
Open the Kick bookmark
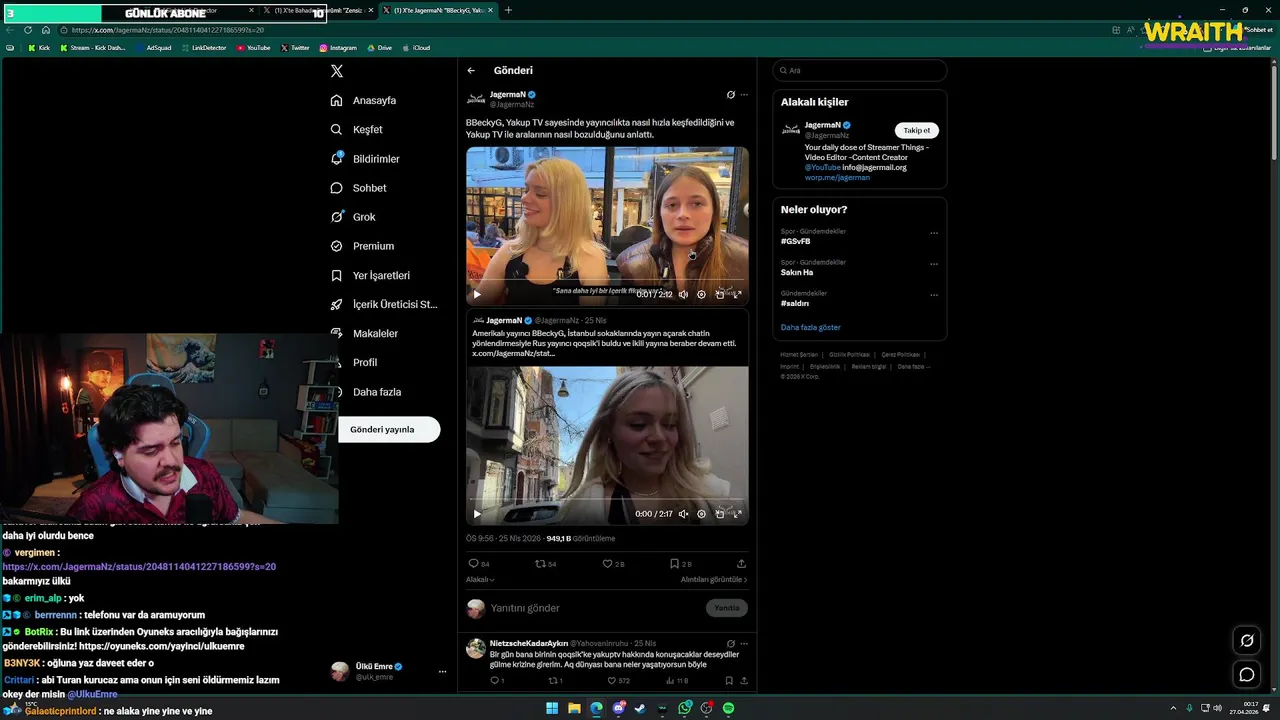pos(39,48)
